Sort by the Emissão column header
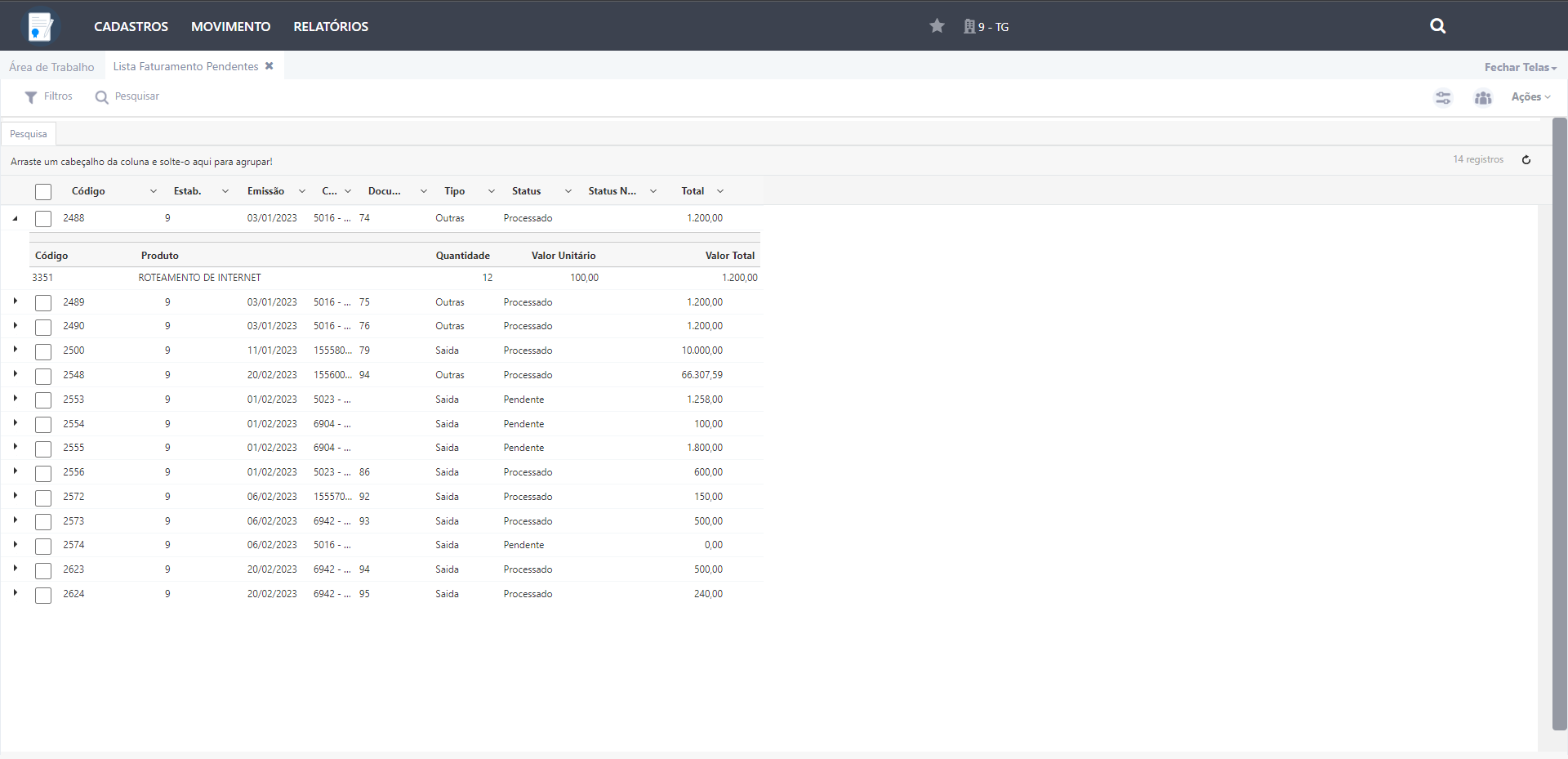1568x759 pixels. (x=265, y=191)
